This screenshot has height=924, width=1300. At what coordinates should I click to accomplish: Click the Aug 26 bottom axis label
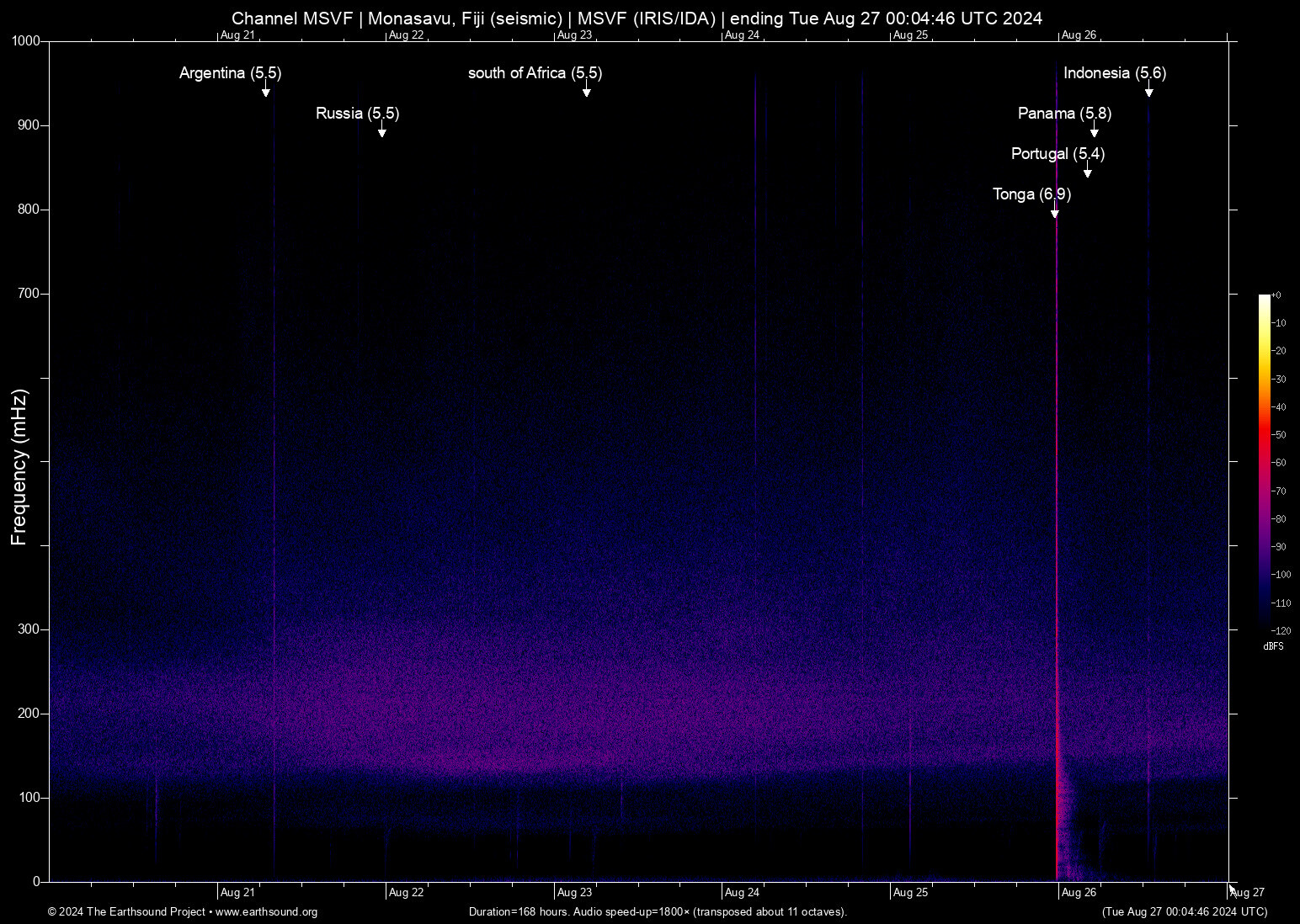tap(1079, 893)
